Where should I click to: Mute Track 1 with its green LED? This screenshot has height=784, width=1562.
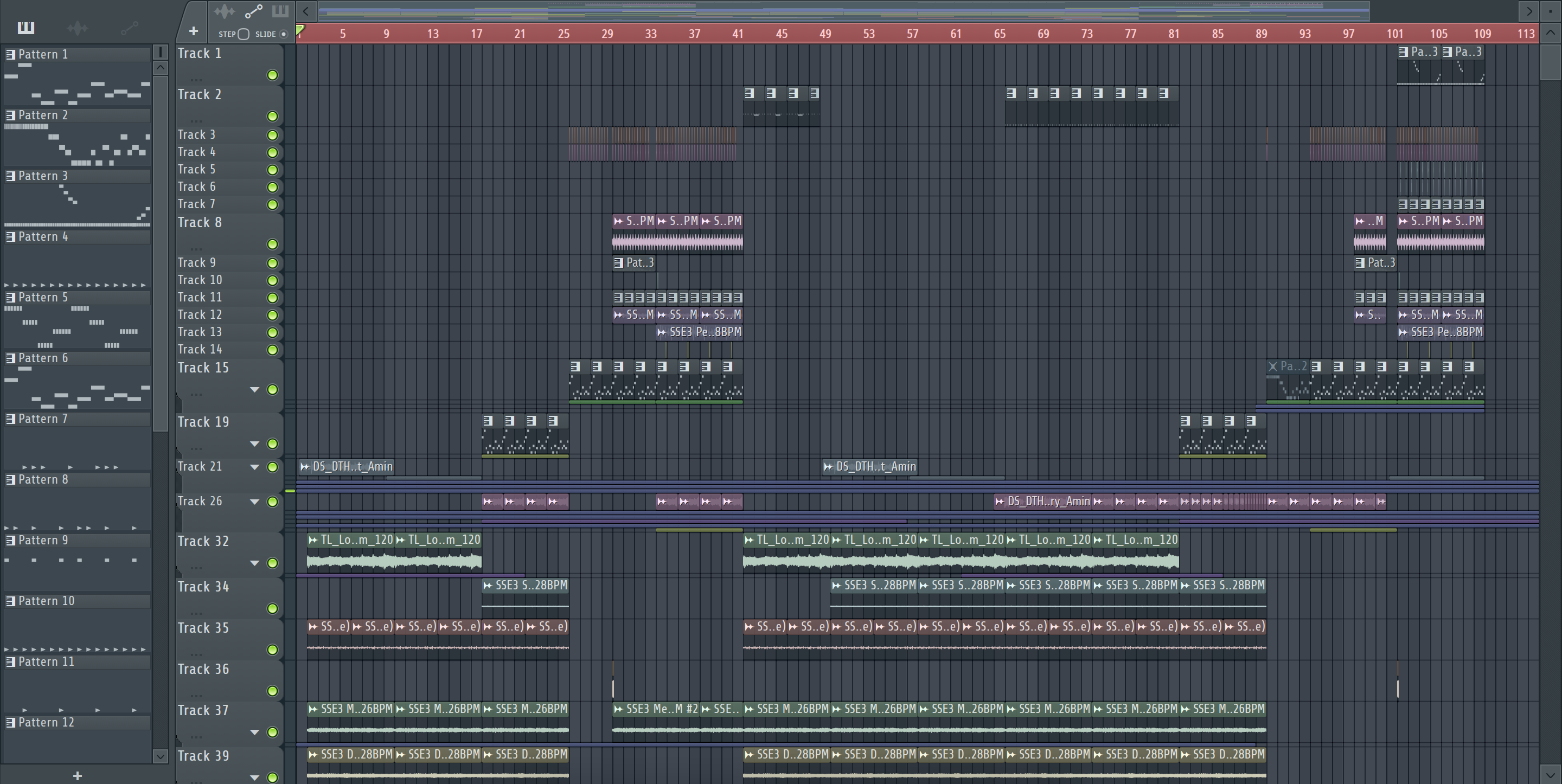tap(273, 75)
